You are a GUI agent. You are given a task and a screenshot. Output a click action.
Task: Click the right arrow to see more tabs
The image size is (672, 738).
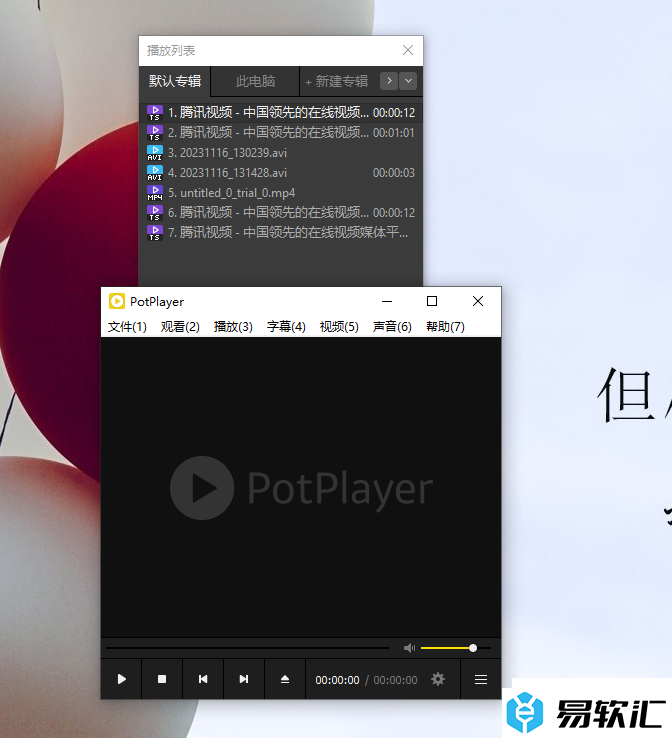389,81
